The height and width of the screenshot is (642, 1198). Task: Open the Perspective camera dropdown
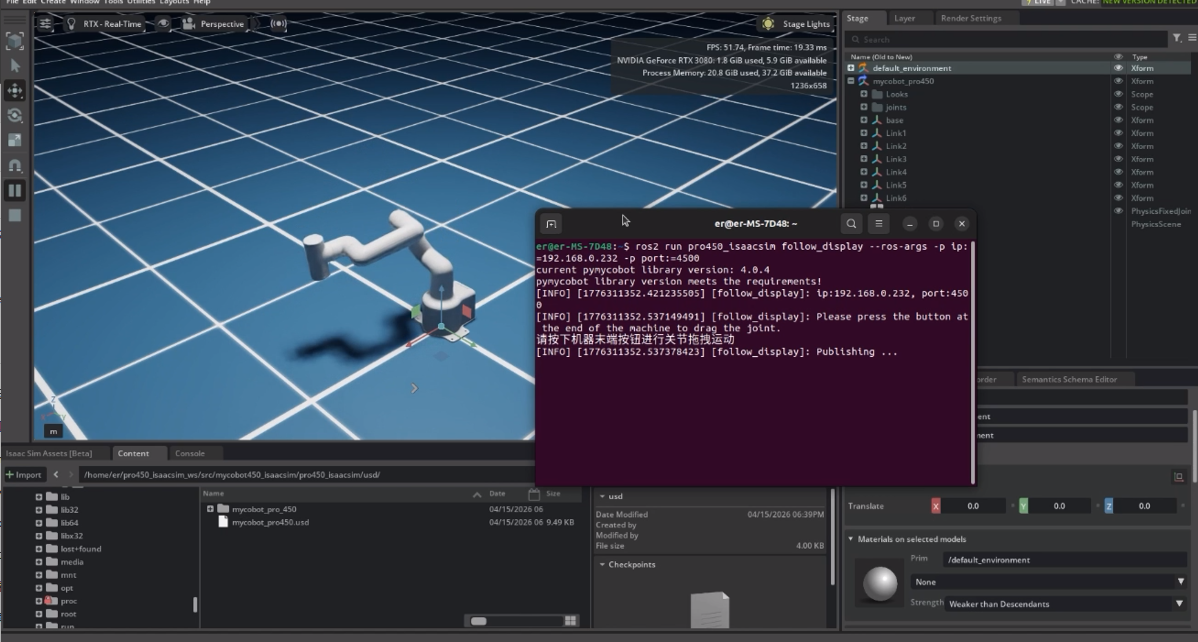click(x=213, y=24)
